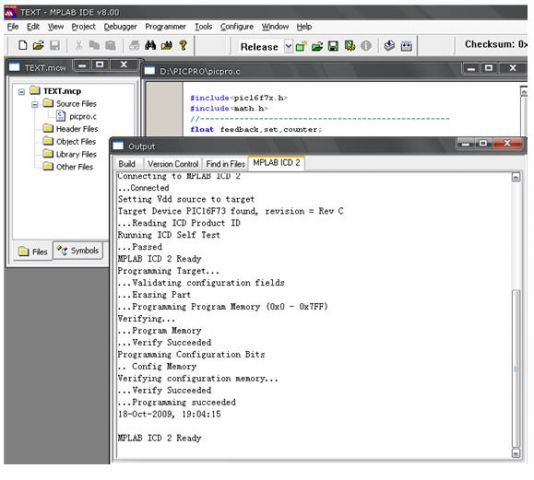Minimize the Output window
Image resolution: width=534 pixels, height=480 pixels.
point(466,144)
